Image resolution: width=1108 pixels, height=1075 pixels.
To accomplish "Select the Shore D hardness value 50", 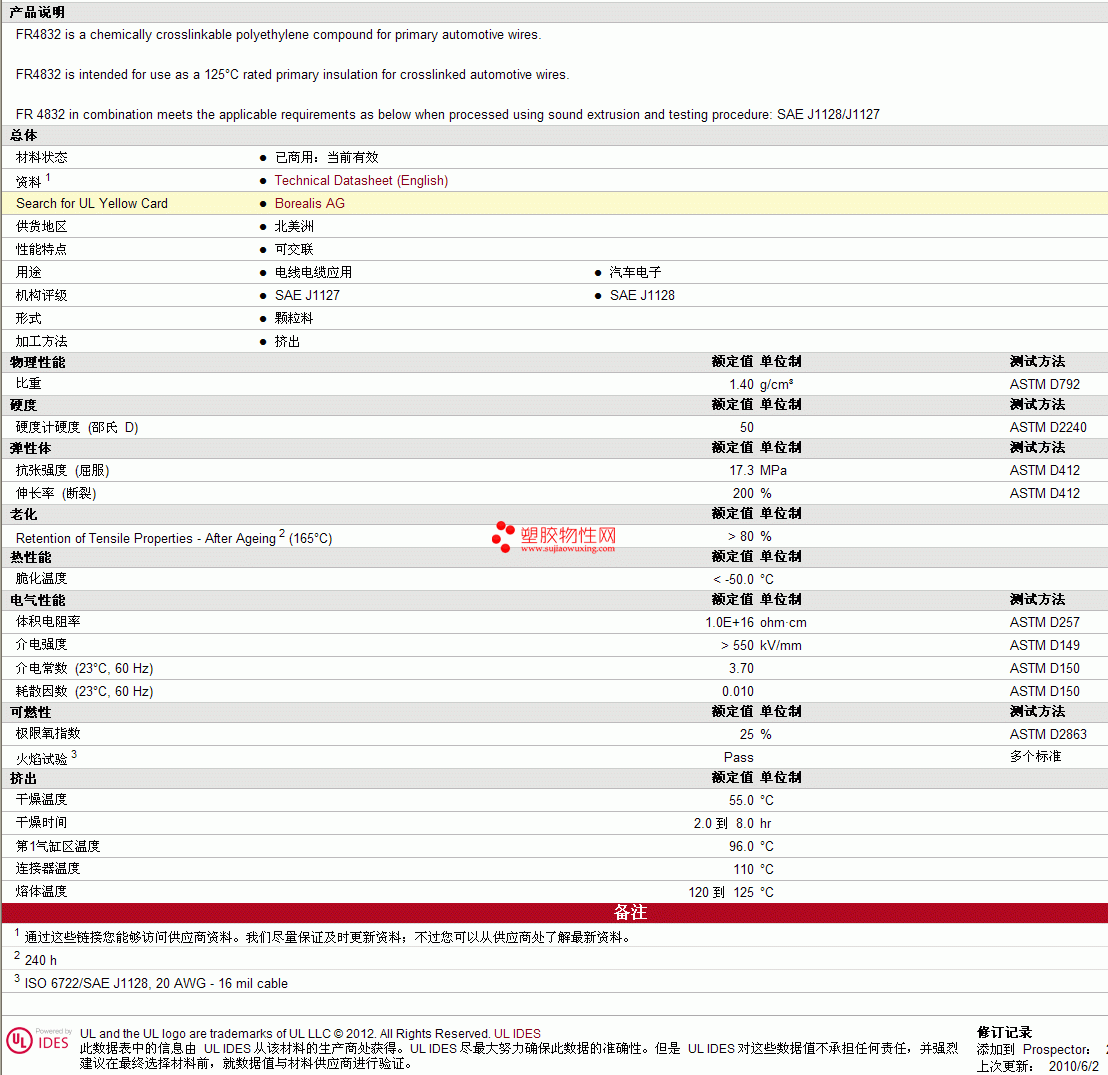I will [x=747, y=428].
